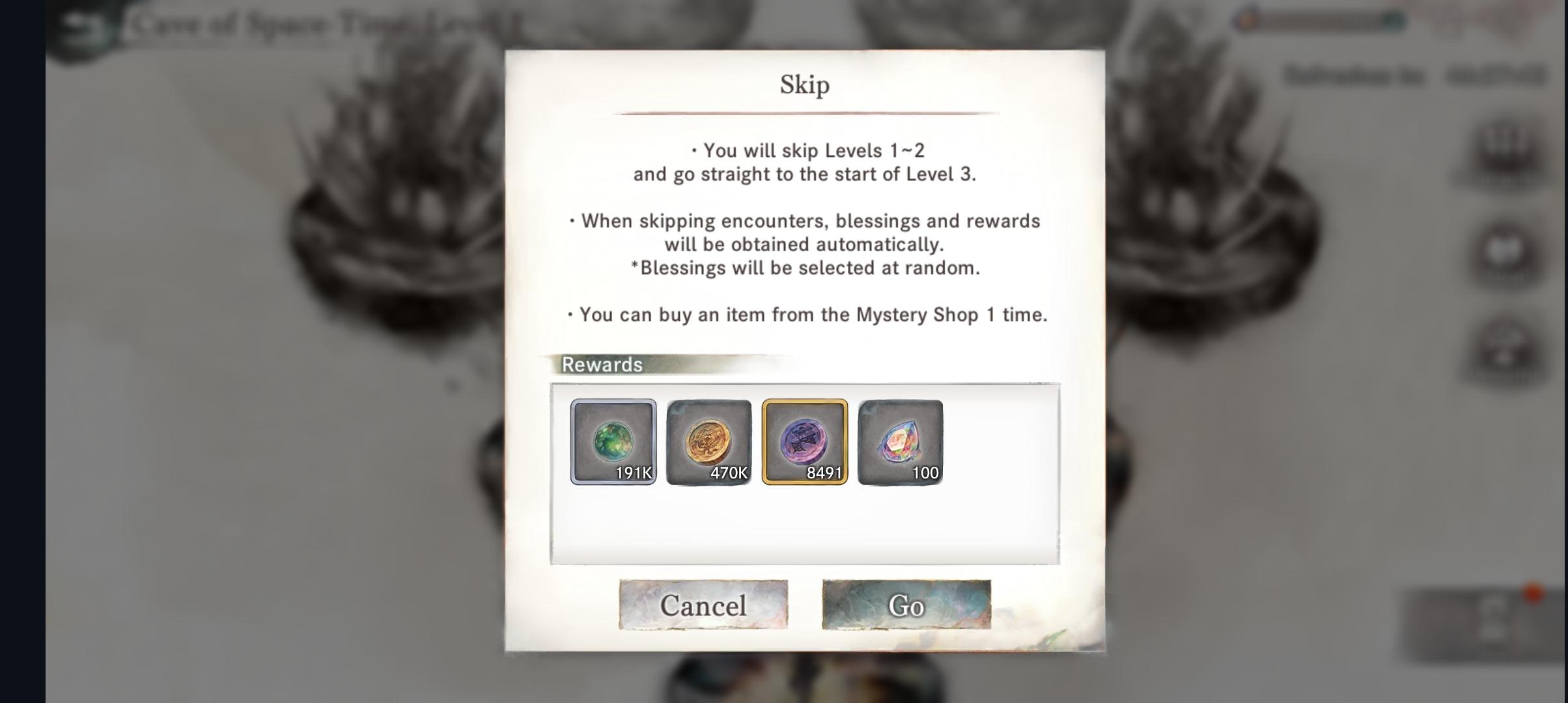This screenshot has height=703, width=1568.
Task: Tap the Mystery Shop purchase note
Action: click(807, 315)
